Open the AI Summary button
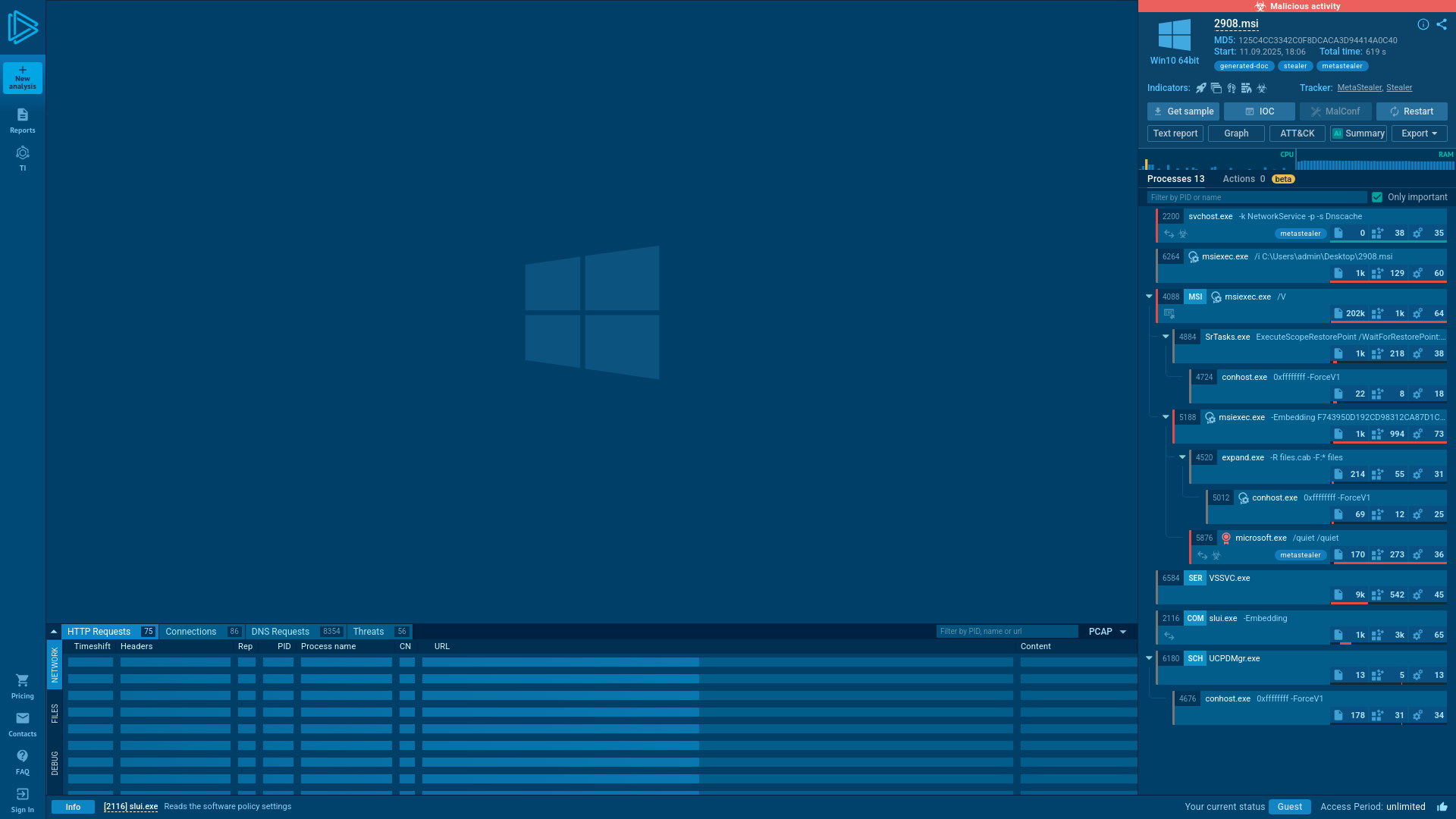Image resolution: width=1456 pixels, height=819 pixels. 1358,133
